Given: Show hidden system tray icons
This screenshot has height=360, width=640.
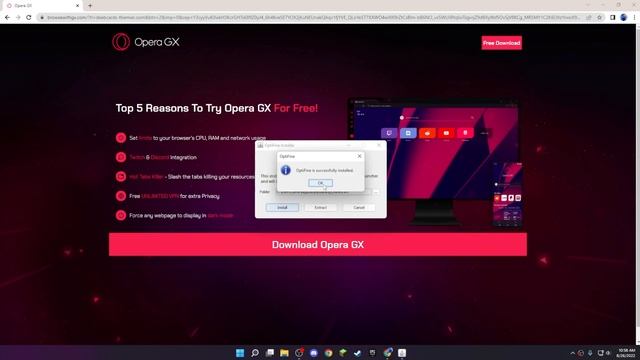Looking at the screenshot, I should point(573,353).
